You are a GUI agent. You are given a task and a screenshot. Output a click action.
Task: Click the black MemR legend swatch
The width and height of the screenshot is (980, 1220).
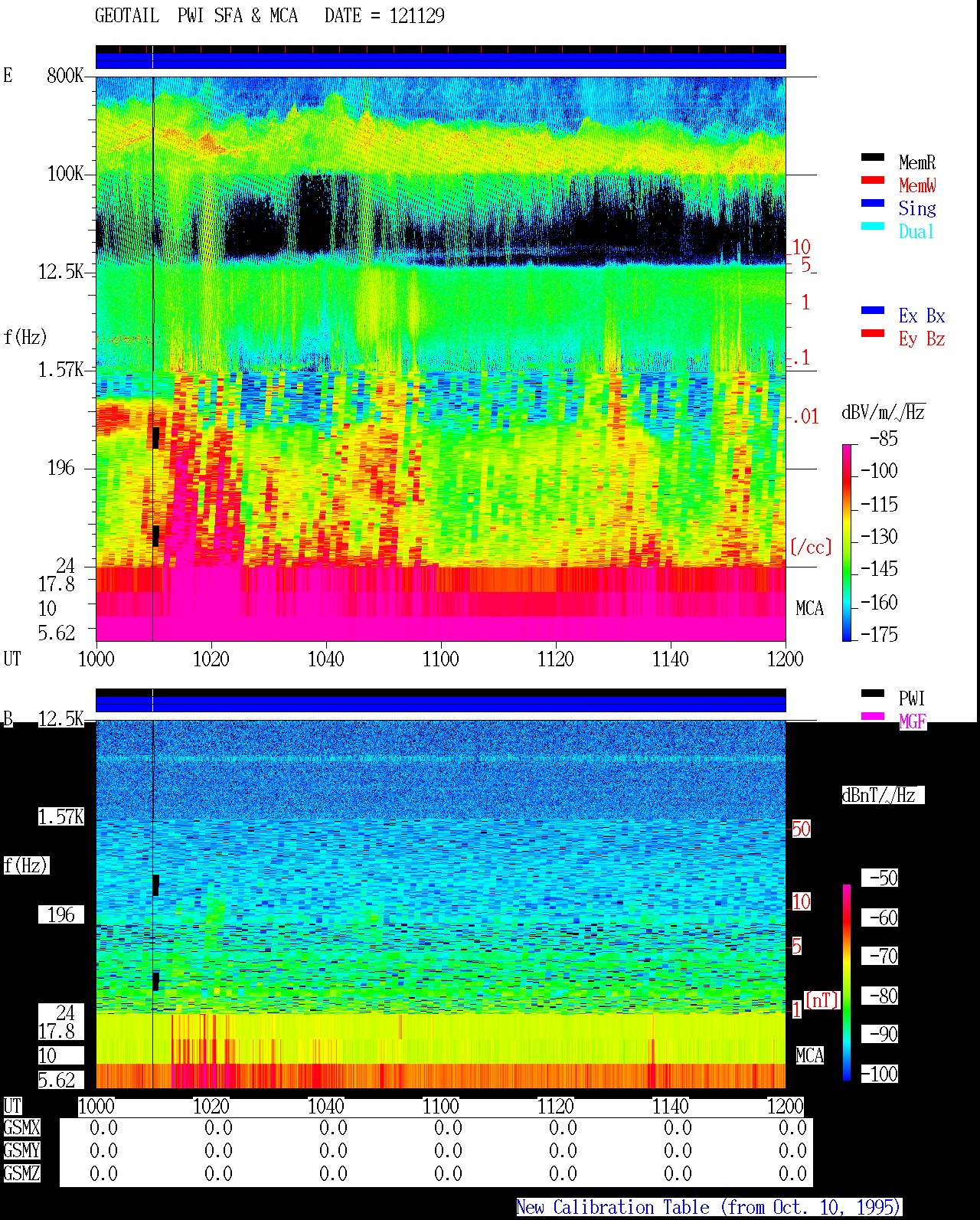873,158
